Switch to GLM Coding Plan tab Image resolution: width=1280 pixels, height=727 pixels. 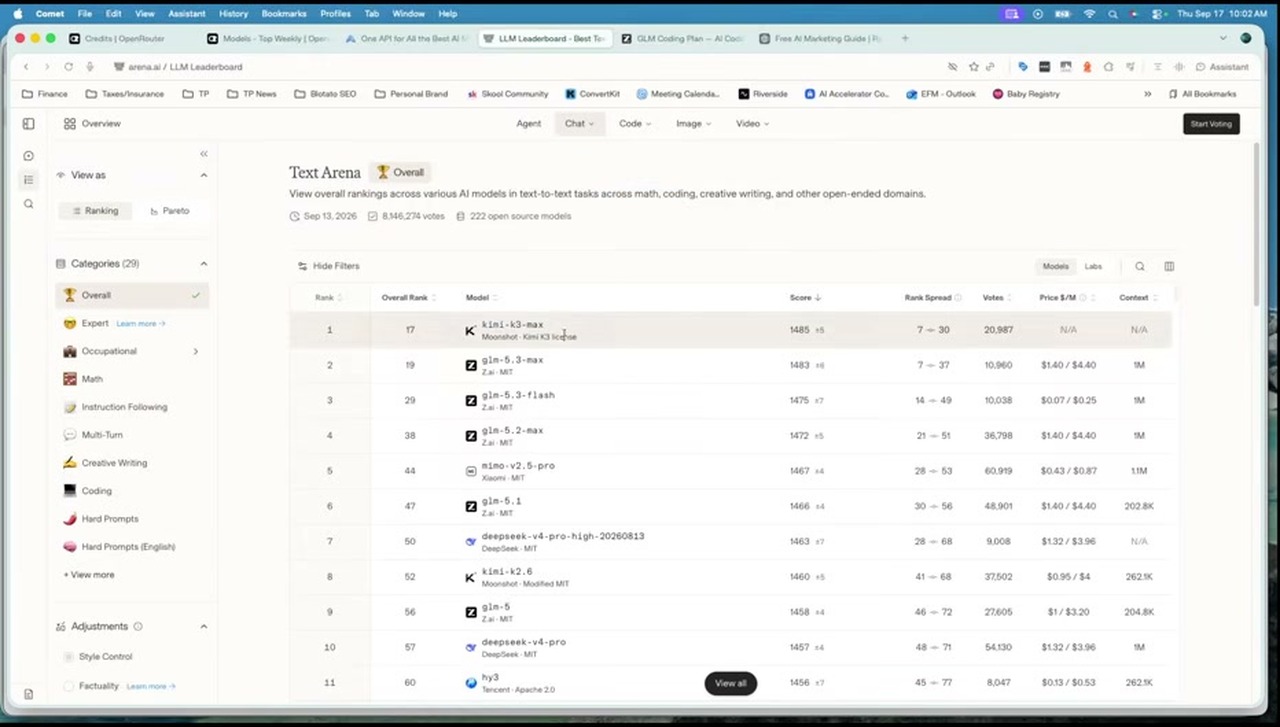click(680, 38)
